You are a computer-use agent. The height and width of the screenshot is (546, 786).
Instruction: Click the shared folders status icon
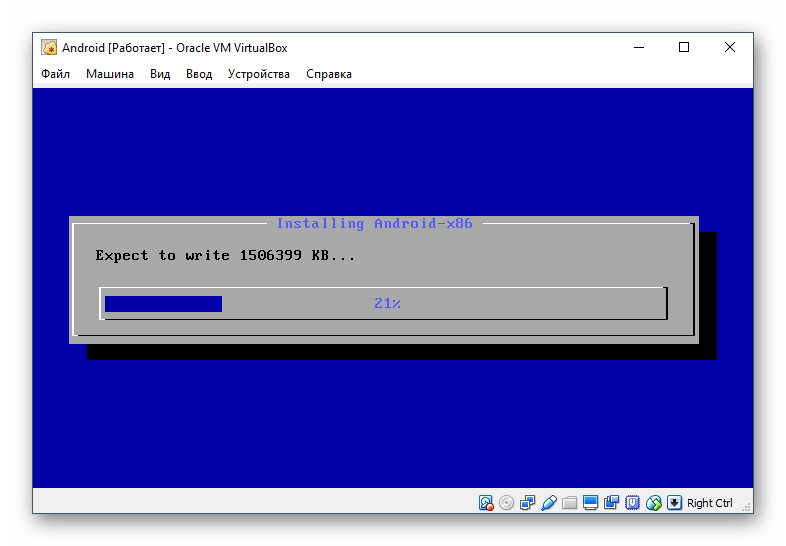tap(569, 502)
